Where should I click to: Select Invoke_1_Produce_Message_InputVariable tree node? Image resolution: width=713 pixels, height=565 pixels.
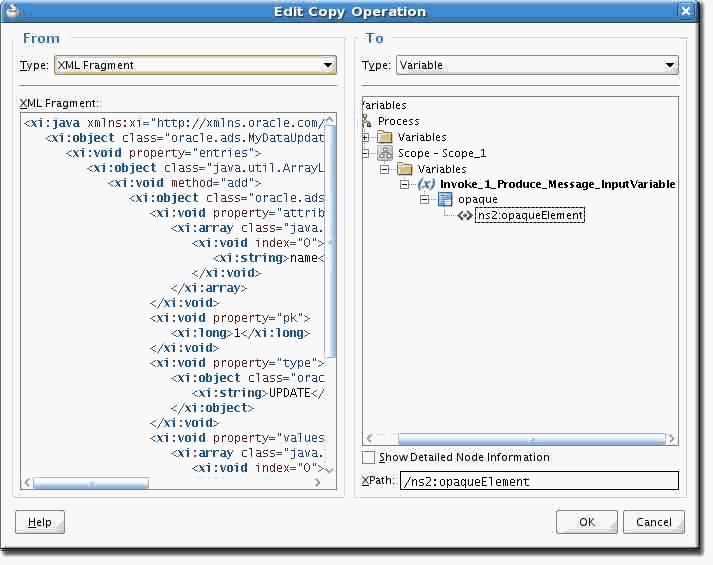[557, 184]
